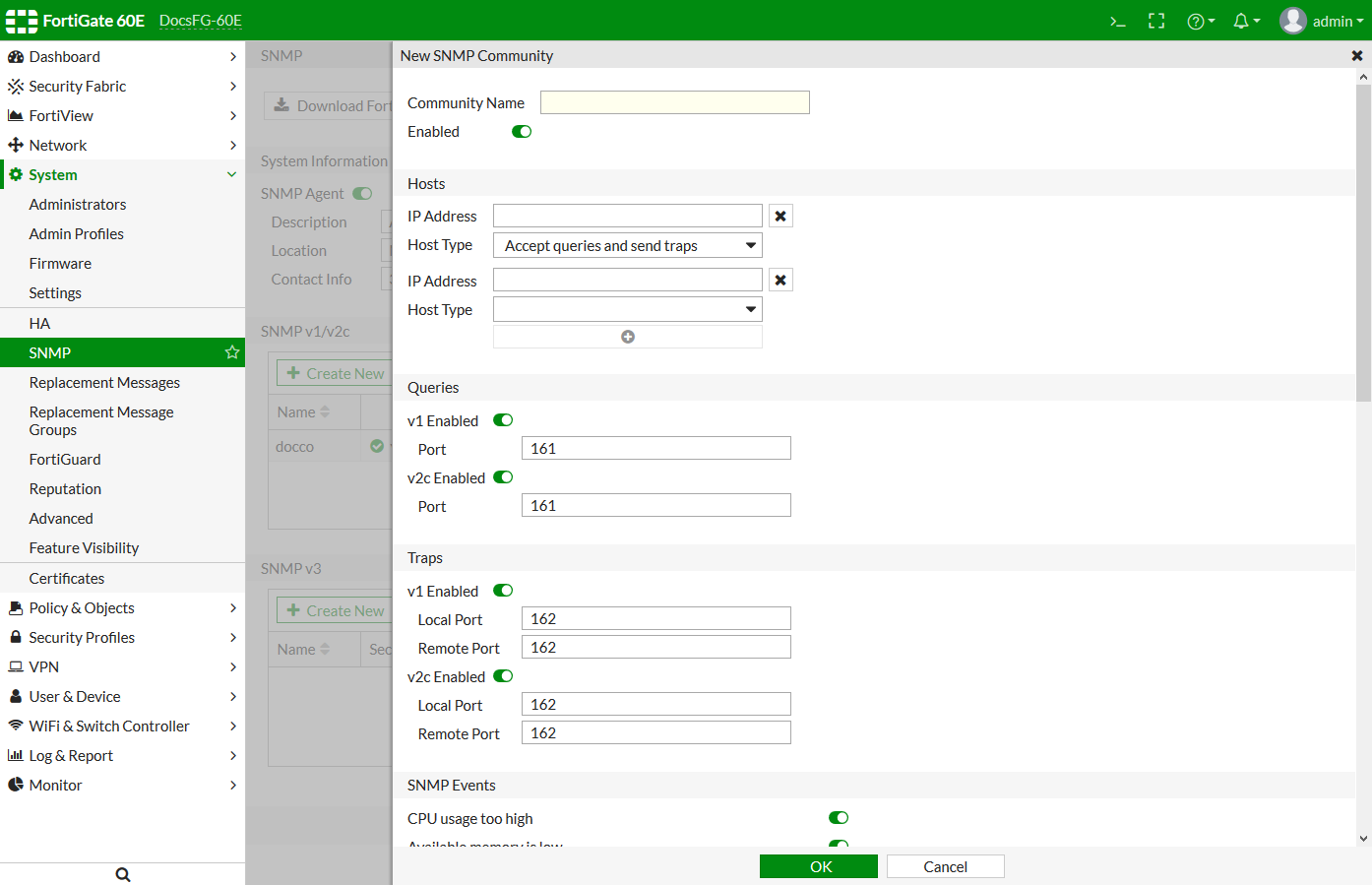
Task: Add another SNMP host with the plus icon
Action: coord(627,337)
